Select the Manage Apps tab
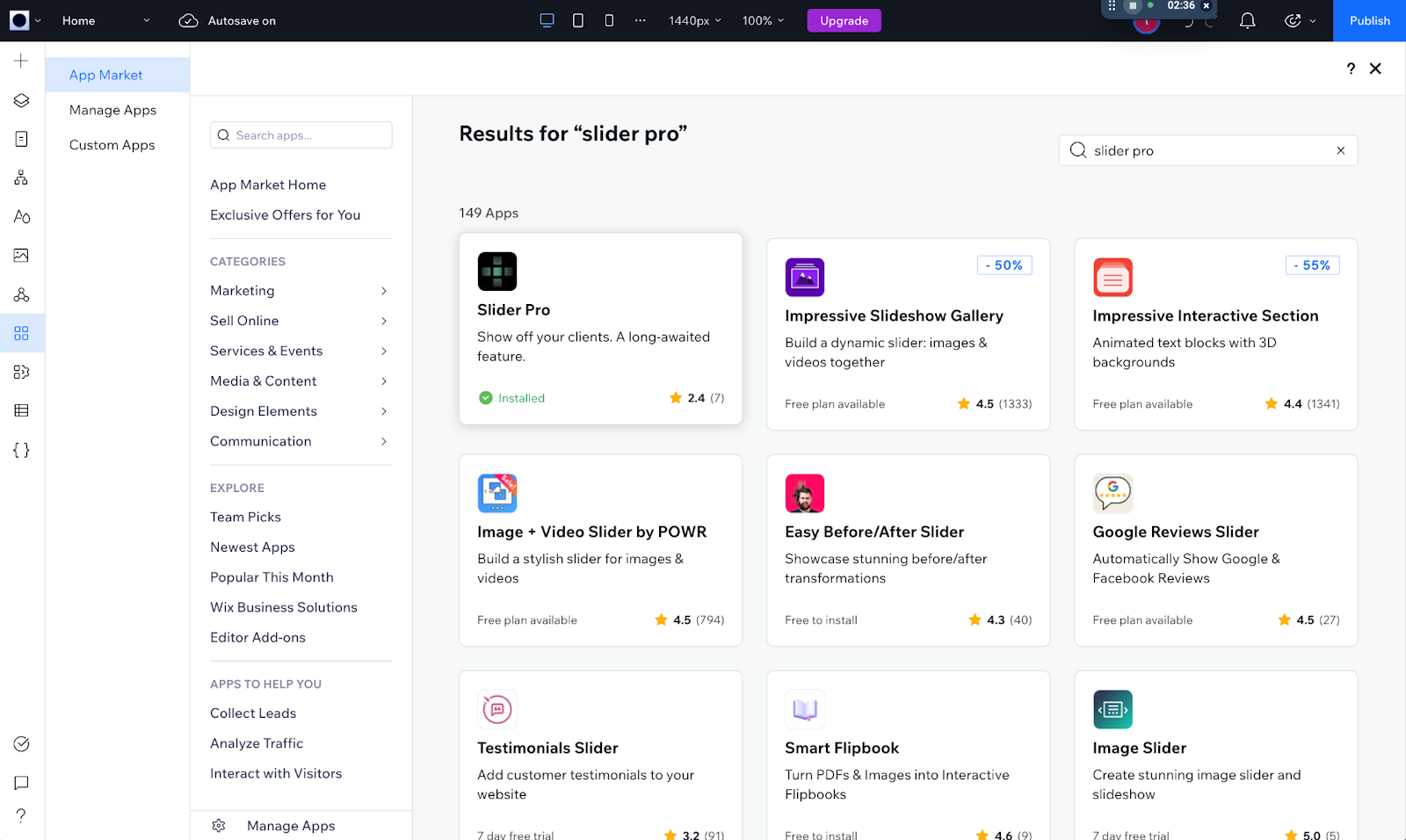The image size is (1406, 840). [x=118, y=110]
